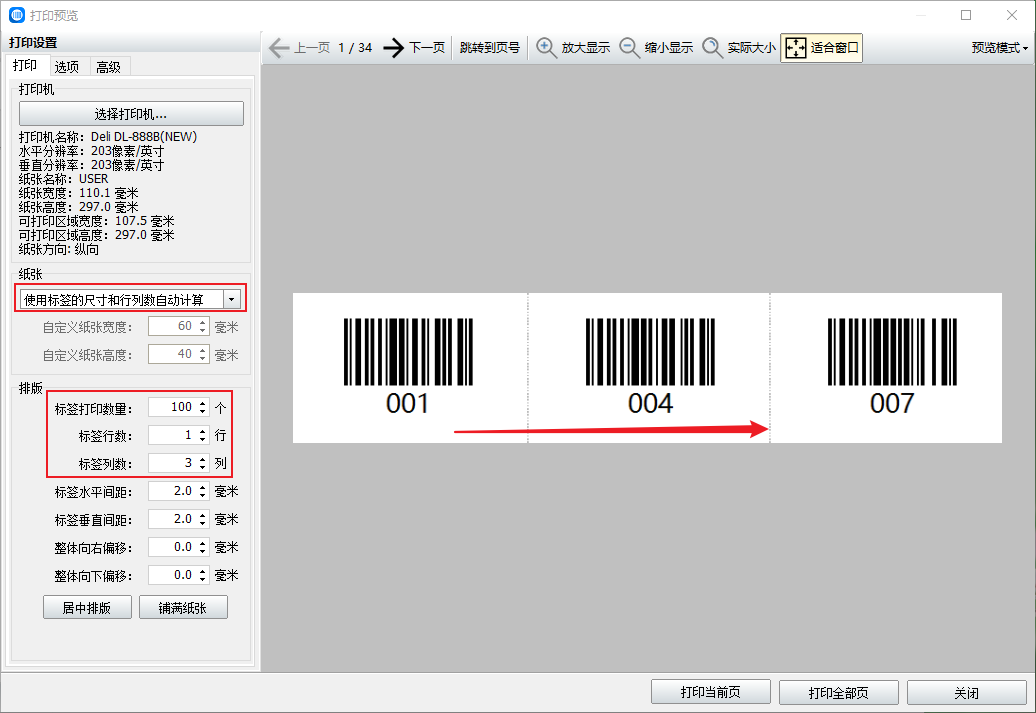Viewport: 1036px width, 713px height.
Task: Click the 标签打印数量 input field
Action: click(x=171, y=407)
